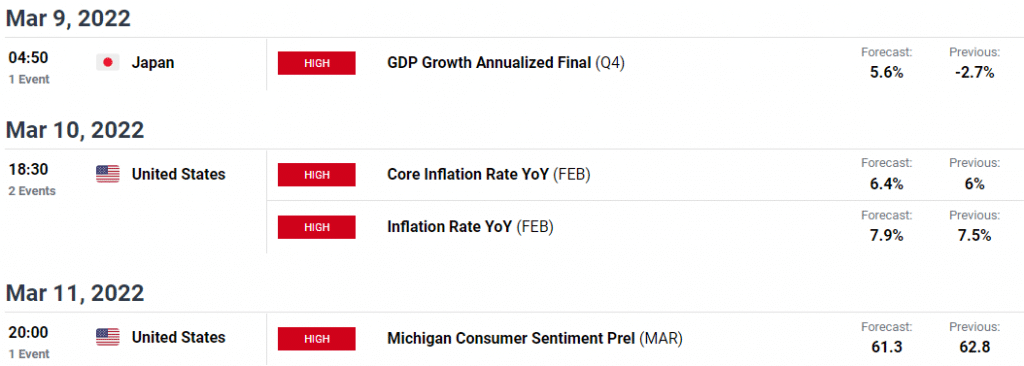Click the US flag on Mar 11
1024x366 pixels.
click(108, 337)
